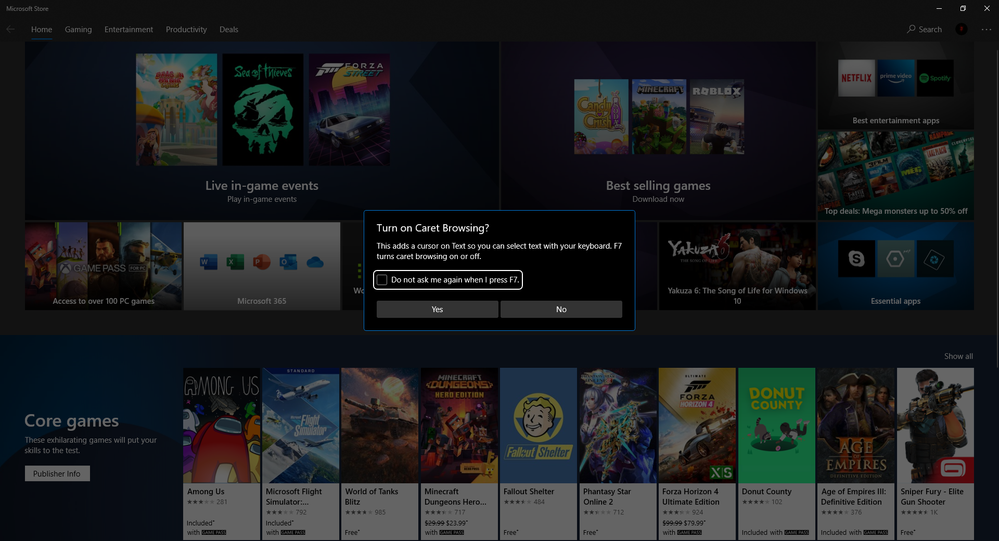The height and width of the screenshot is (541, 999).
Task: Open the Entertainment tab
Action: [129, 29]
